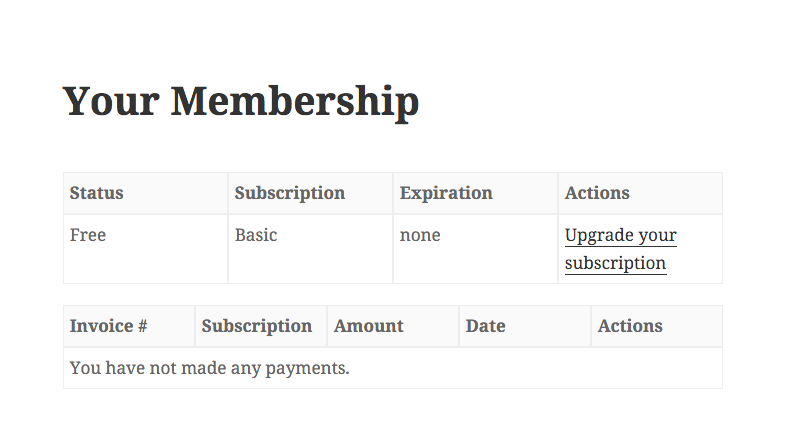The image size is (785, 430).
Task: Select the Actions header in the invoice table
Action: (x=630, y=326)
